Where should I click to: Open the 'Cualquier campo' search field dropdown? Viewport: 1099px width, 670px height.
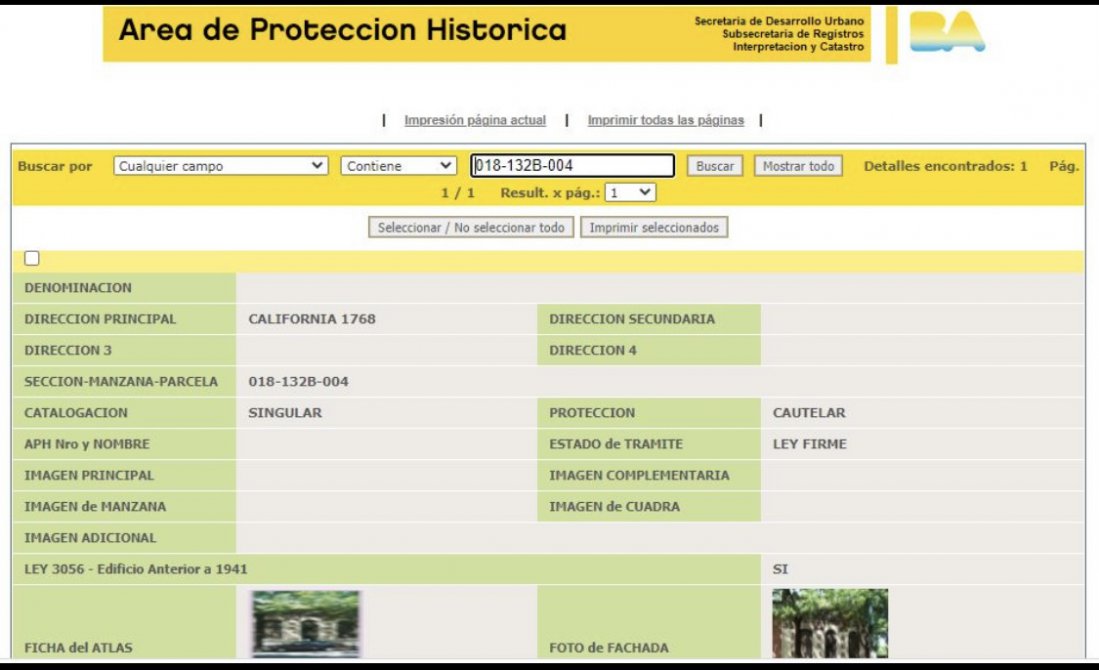click(x=221, y=166)
